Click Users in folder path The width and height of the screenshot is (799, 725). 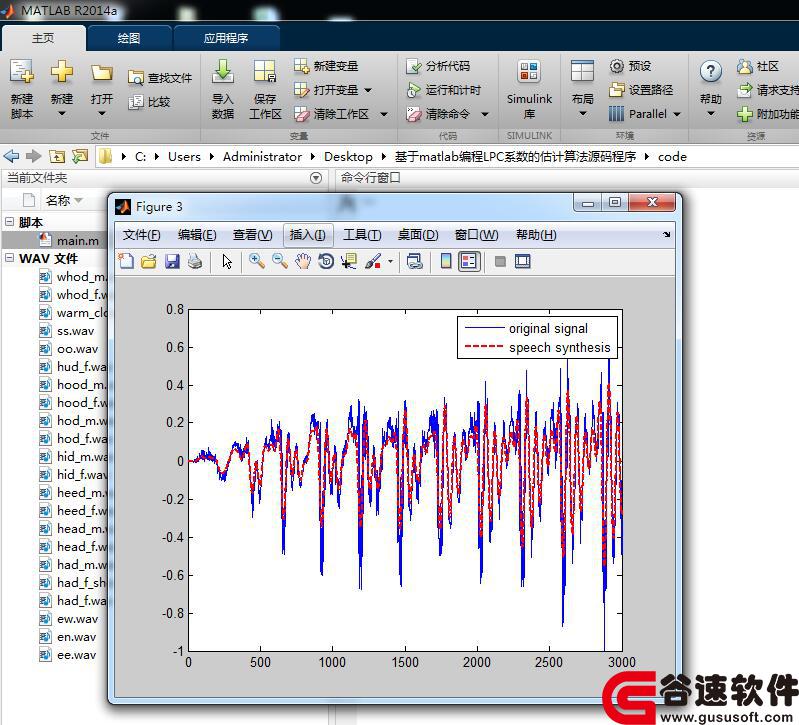pyautogui.click(x=184, y=156)
